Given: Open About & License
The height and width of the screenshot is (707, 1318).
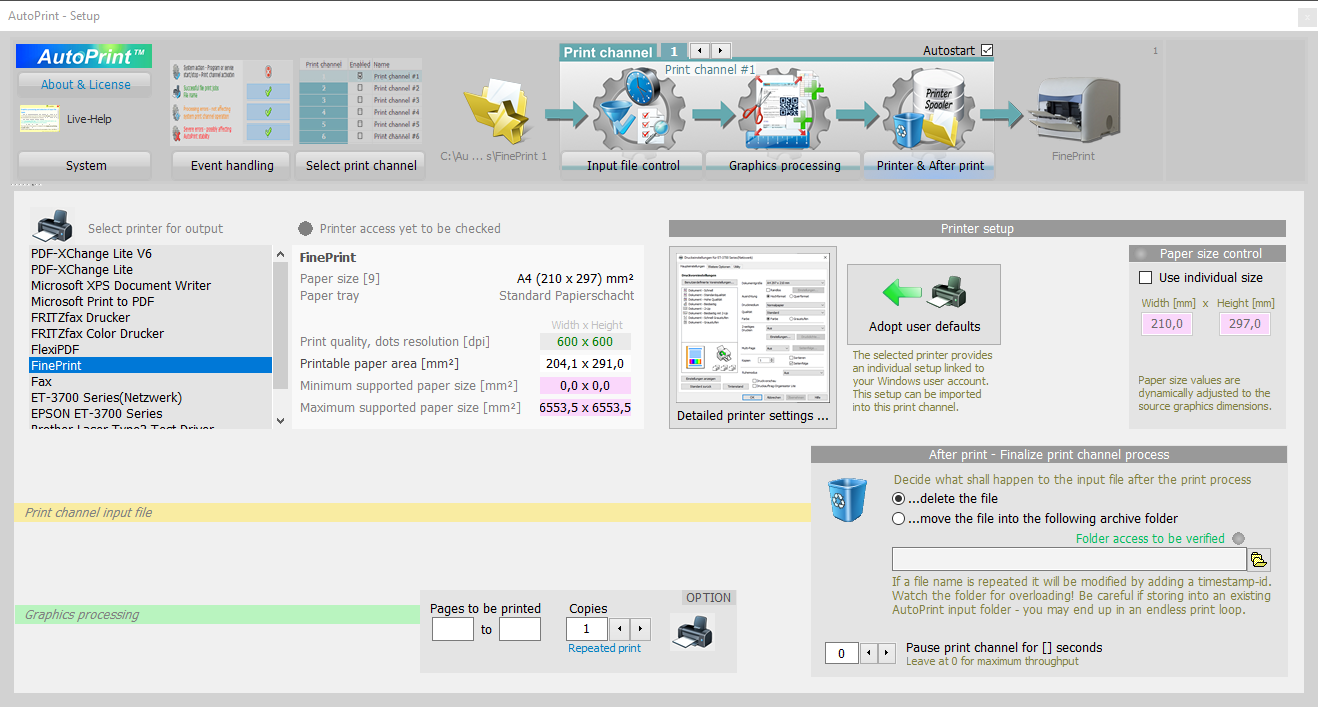Looking at the screenshot, I should (85, 84).
